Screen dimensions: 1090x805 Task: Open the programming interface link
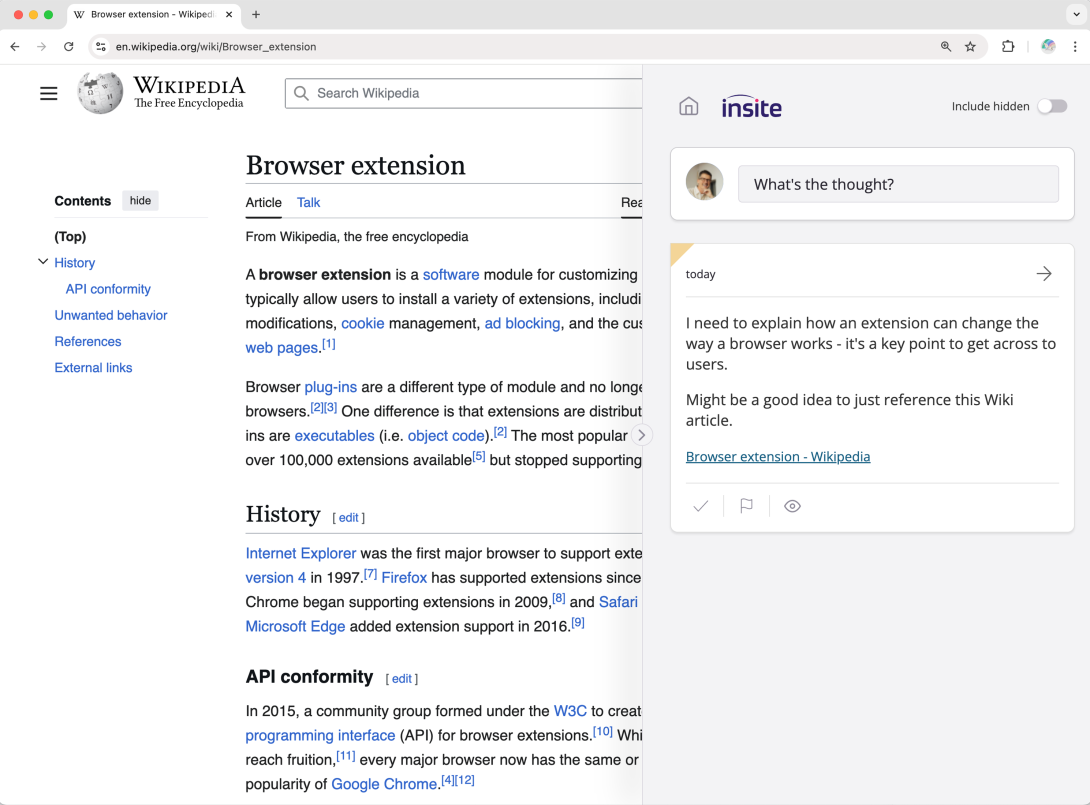(320, 735)
